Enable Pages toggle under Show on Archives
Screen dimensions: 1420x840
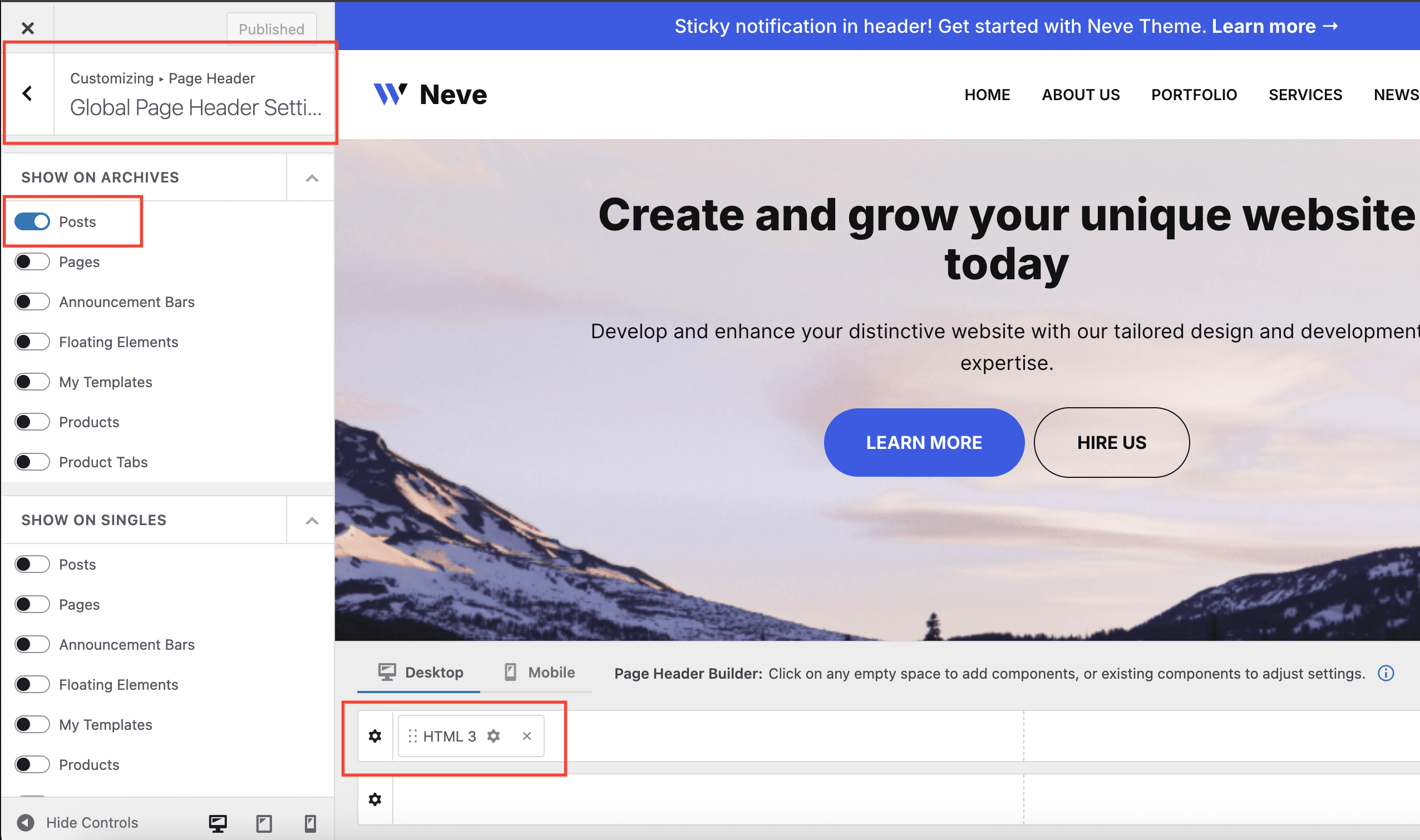32,261
